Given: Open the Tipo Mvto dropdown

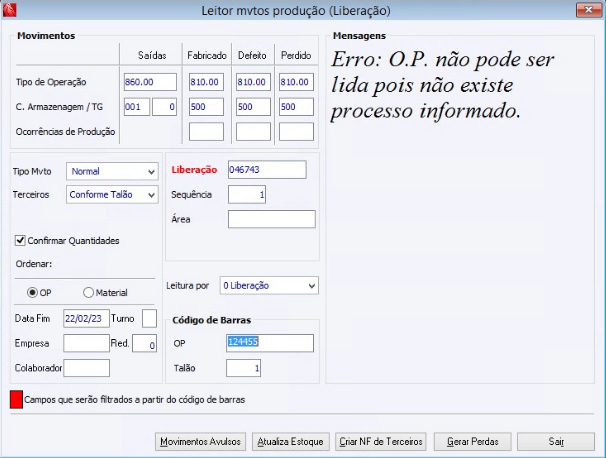Looking at the screenshot, I should [x=112, y=171].
